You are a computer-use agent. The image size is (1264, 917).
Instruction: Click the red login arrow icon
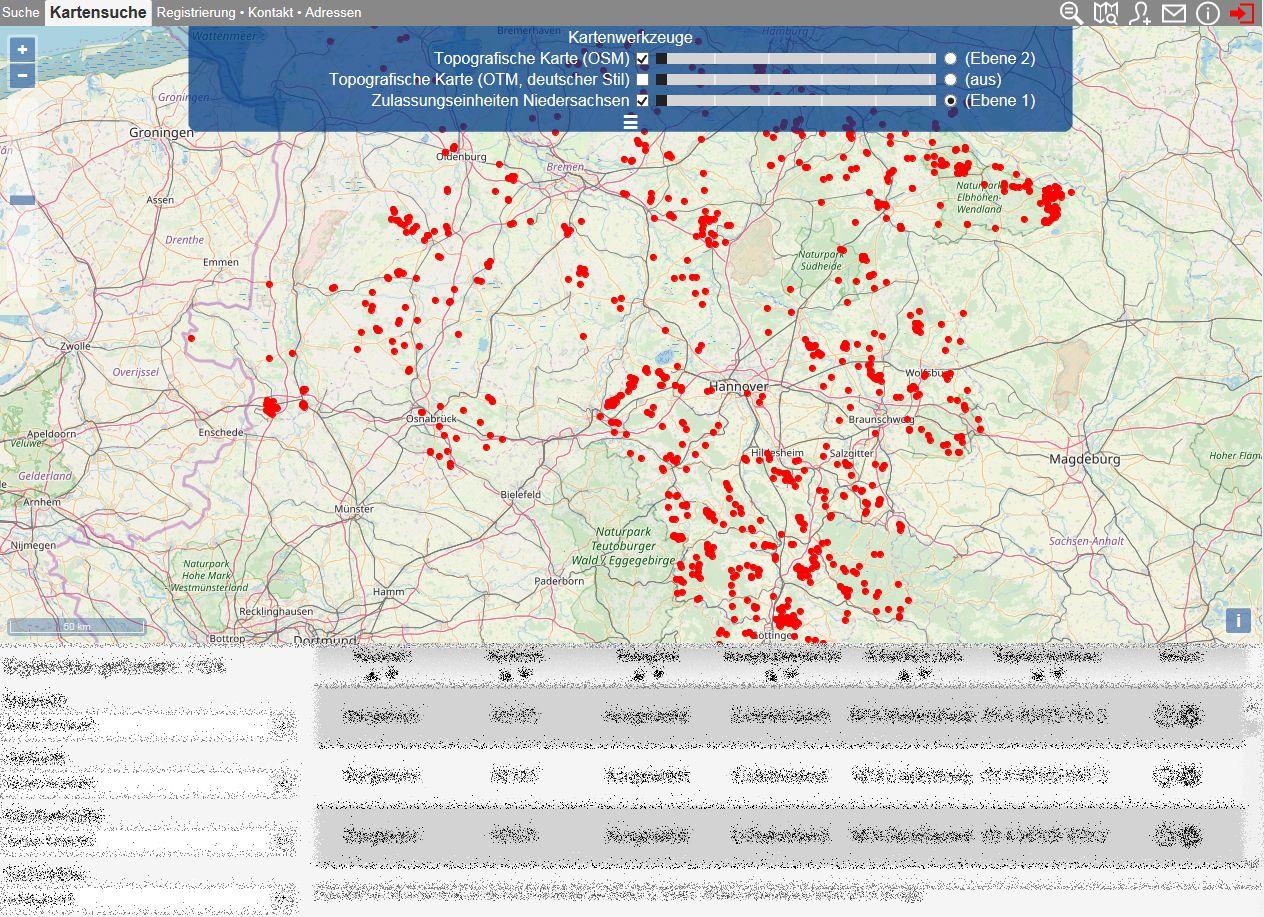pos(1242,13)
